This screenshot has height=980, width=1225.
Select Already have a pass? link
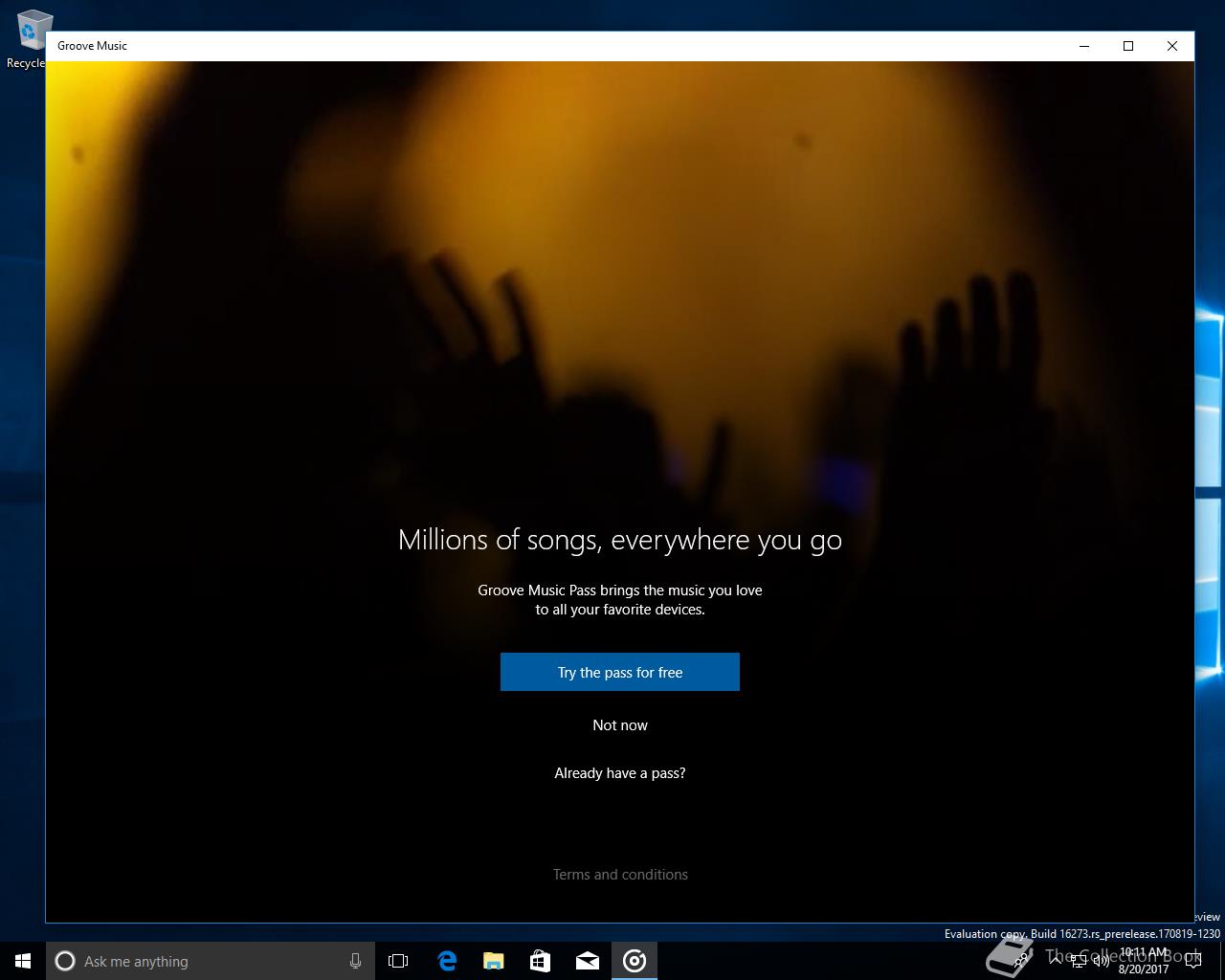click(620, 773)
